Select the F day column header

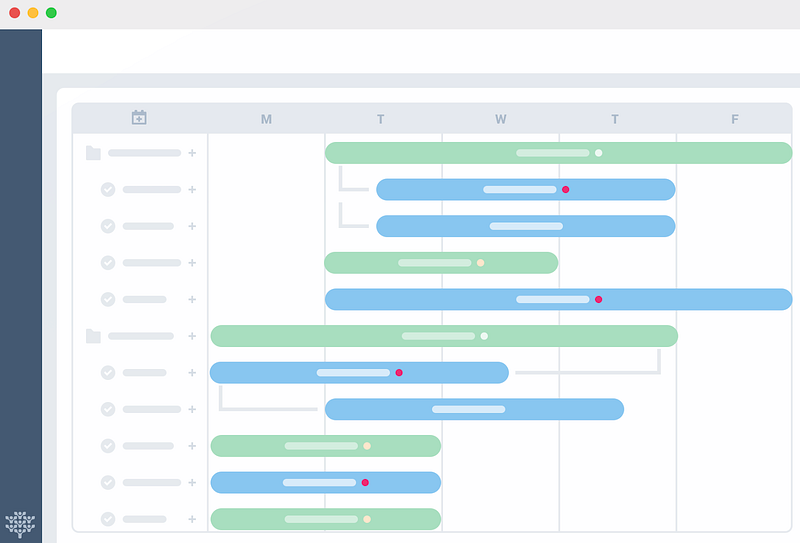(735, 119)
